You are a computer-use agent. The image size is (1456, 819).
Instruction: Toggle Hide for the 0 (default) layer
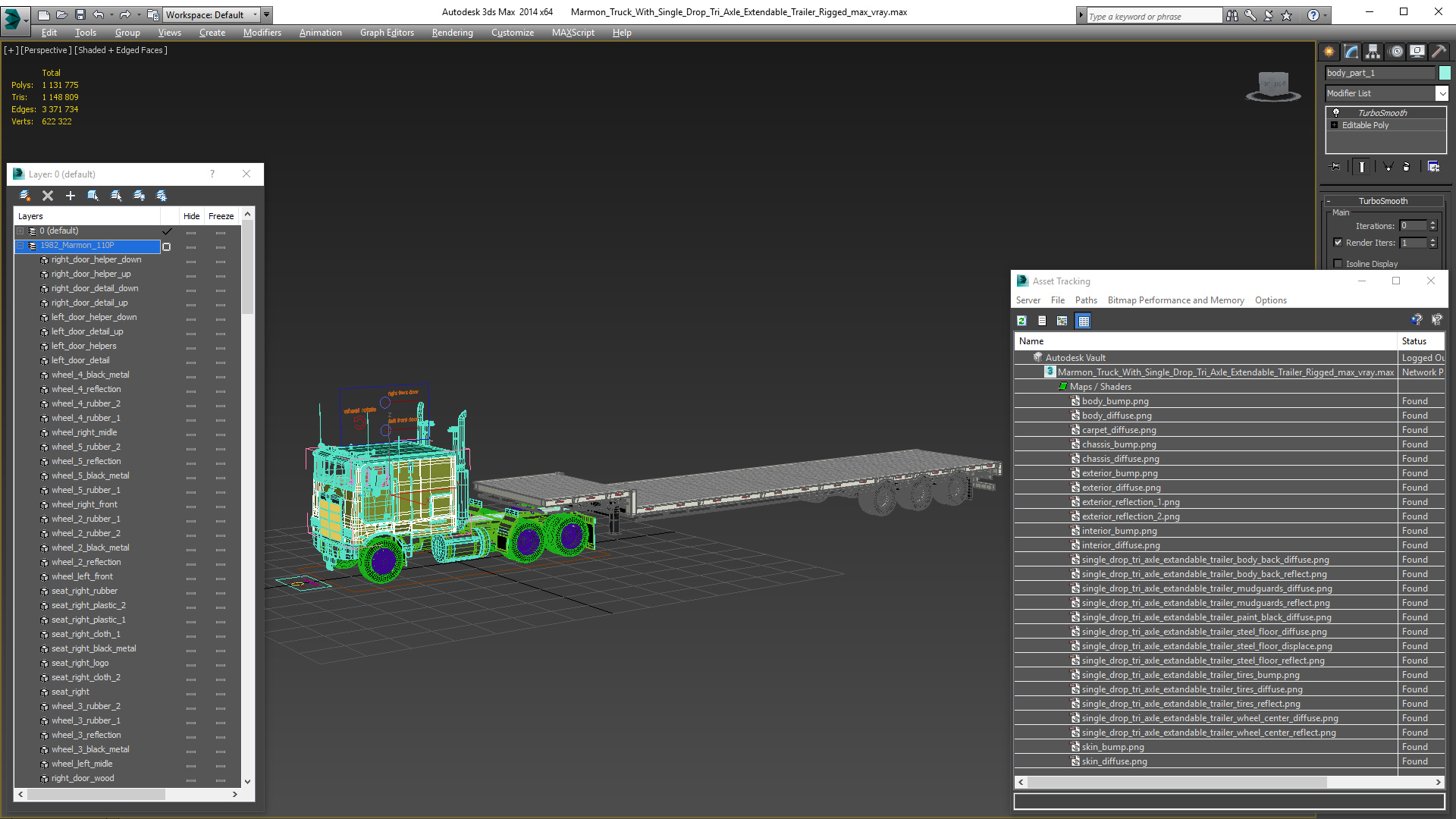pyautogui.click(x=191, y=231)
